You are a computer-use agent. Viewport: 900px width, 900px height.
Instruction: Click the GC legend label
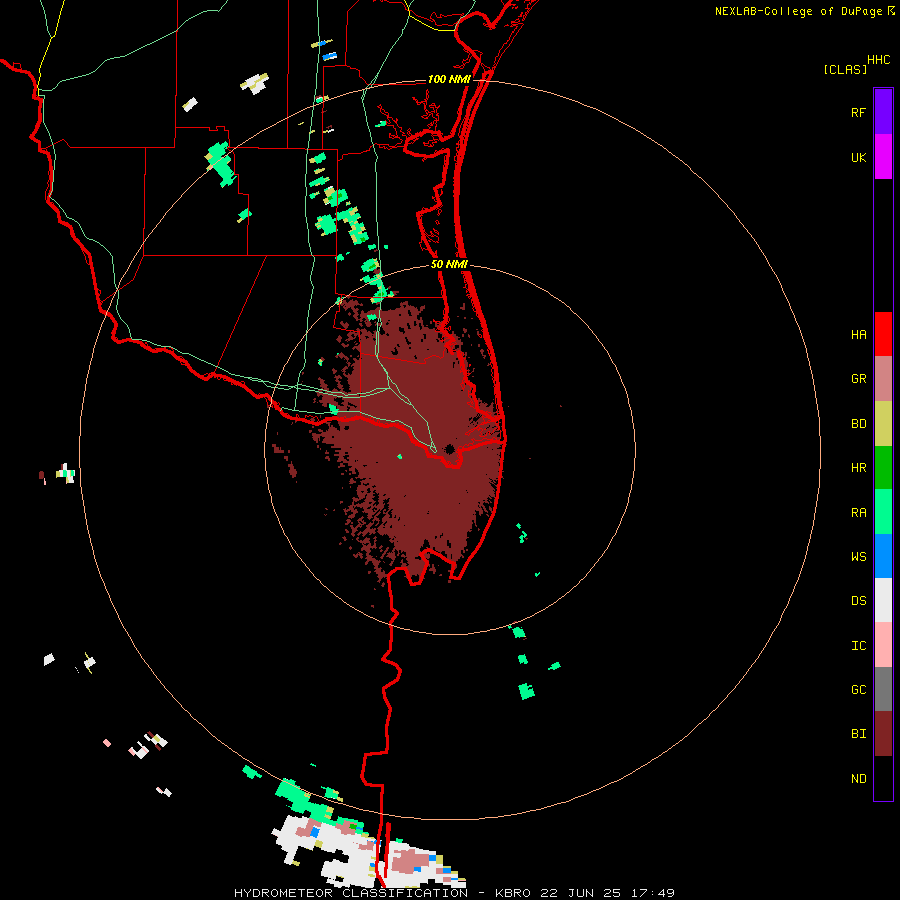pyautogui.click(x=858, y=690)
